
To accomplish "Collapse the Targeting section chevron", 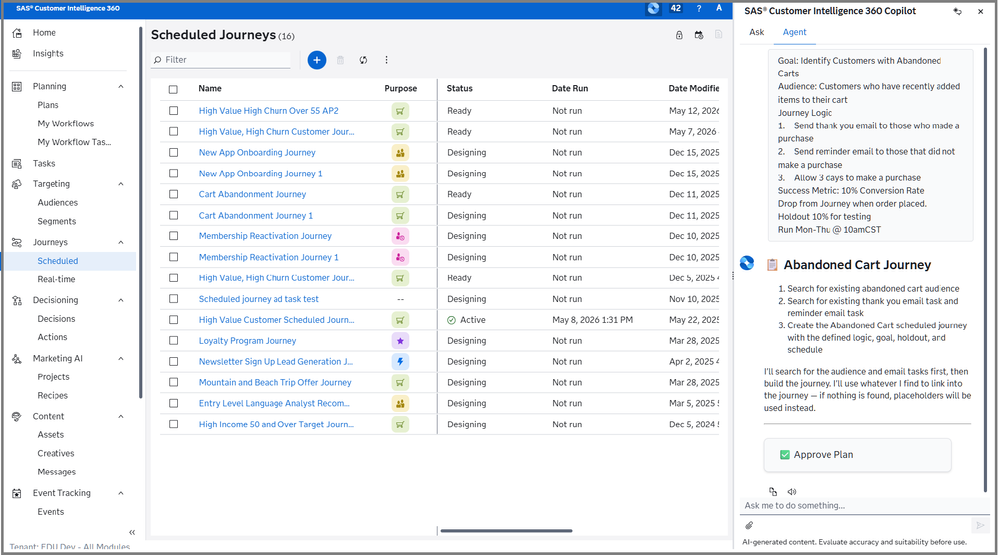I will pos(121,184).
